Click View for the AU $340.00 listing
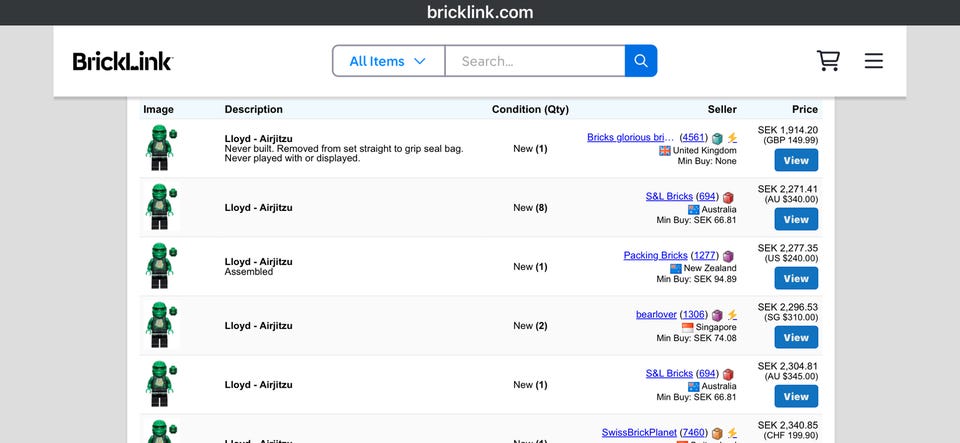 796,219
